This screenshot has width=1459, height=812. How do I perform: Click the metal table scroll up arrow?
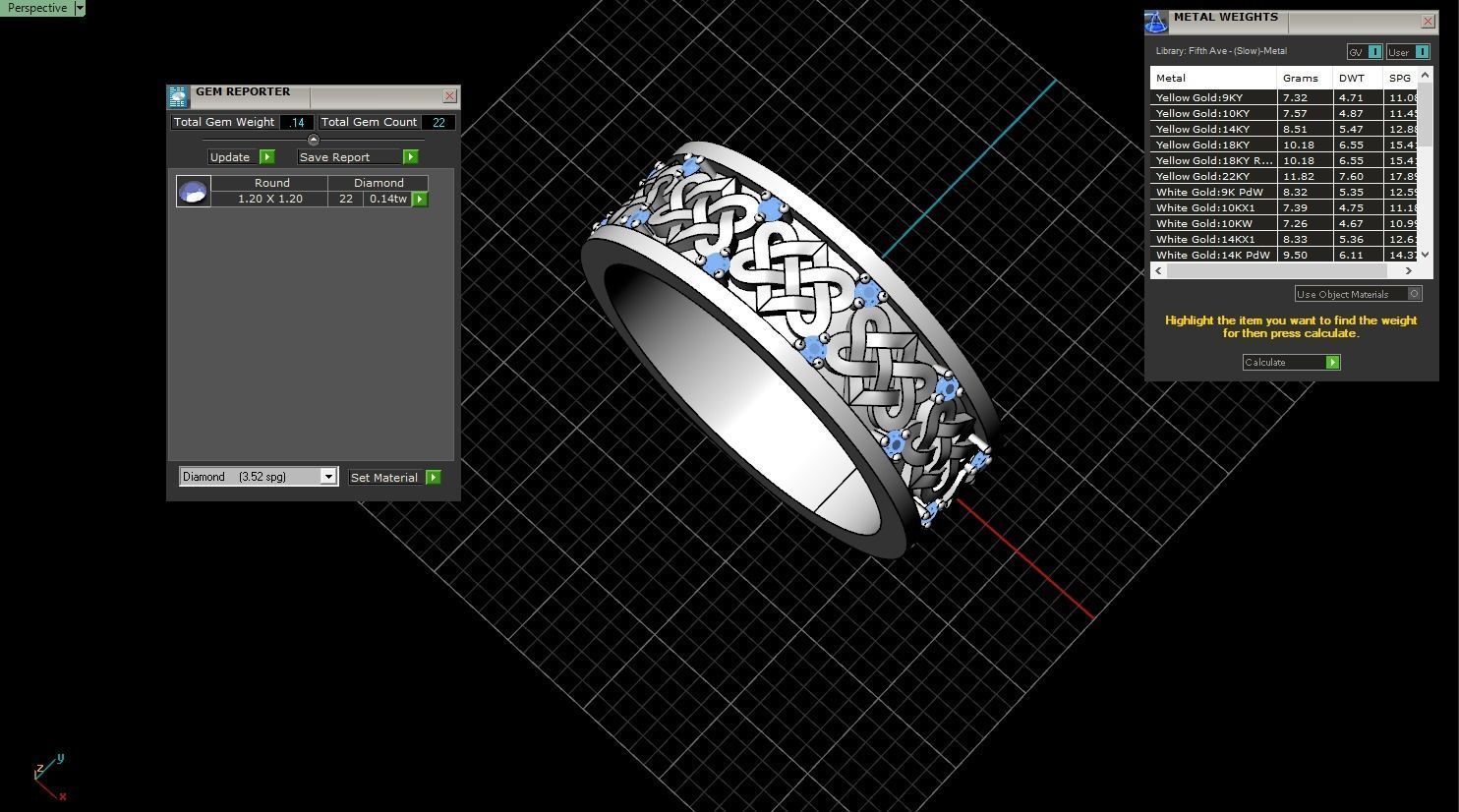pos(1426,76)
